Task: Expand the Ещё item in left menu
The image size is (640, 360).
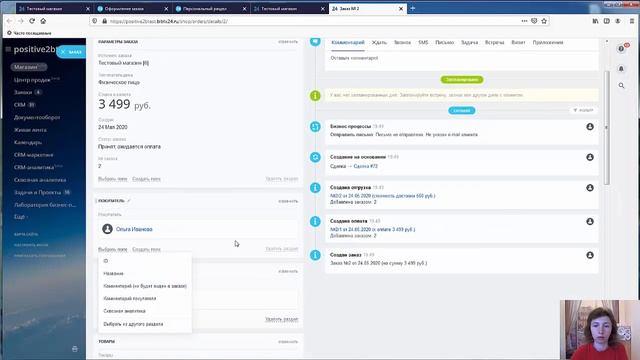Action: coord(21,216)
